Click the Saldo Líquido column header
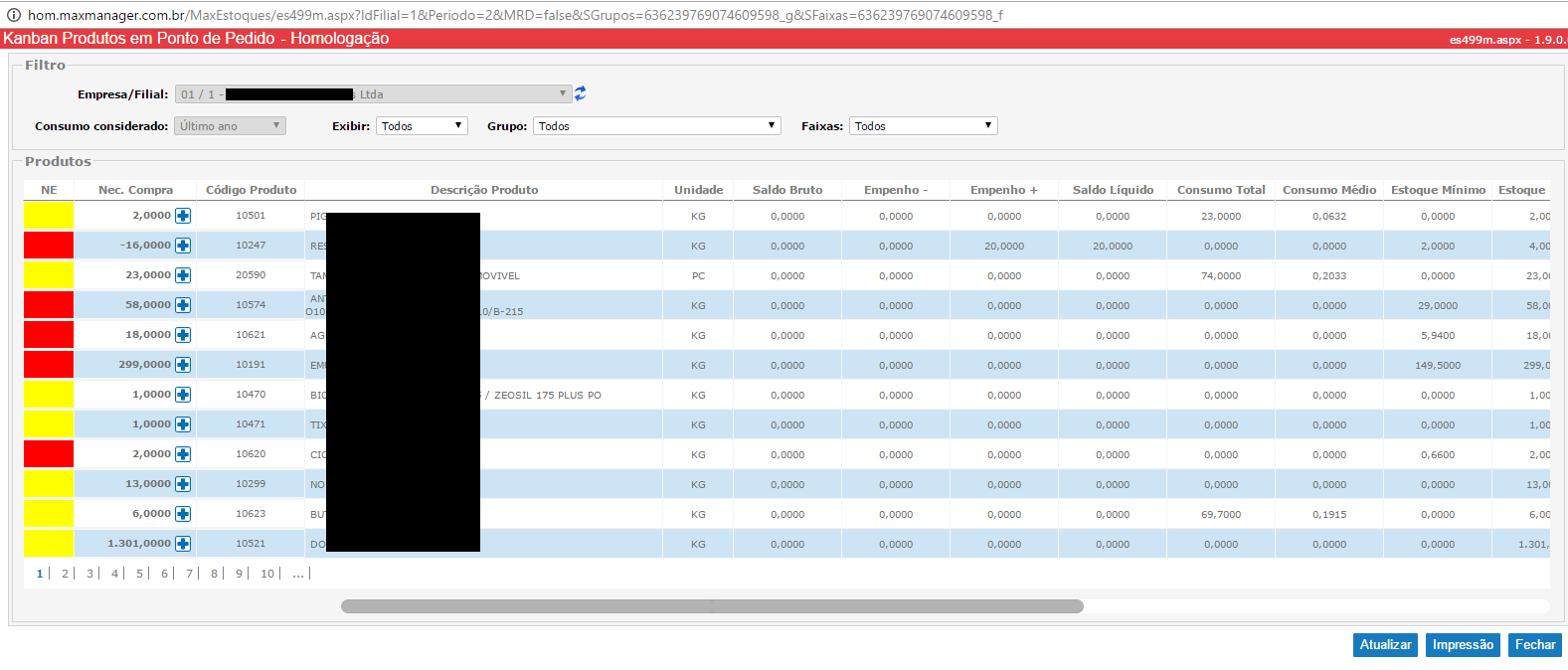Image resolution: width=1568 pixels, height=670 pixels. (x=1113, y=190)
